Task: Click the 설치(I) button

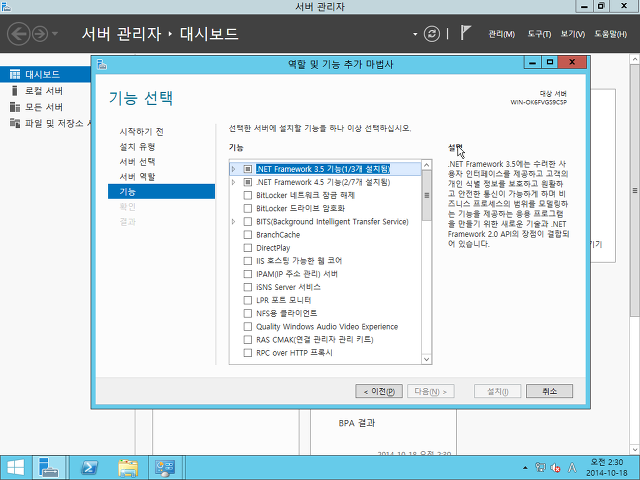Action: click(x=498, y=391)
